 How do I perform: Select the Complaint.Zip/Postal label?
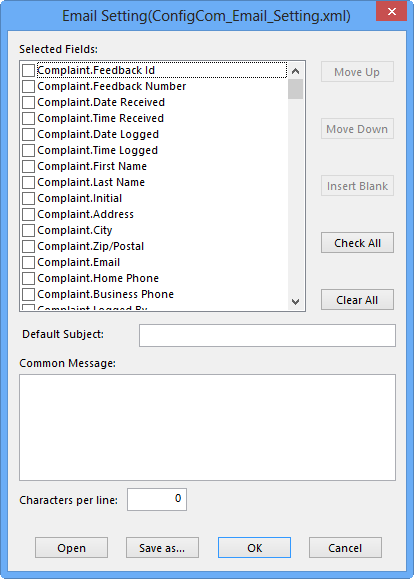(x=90, y=246)
